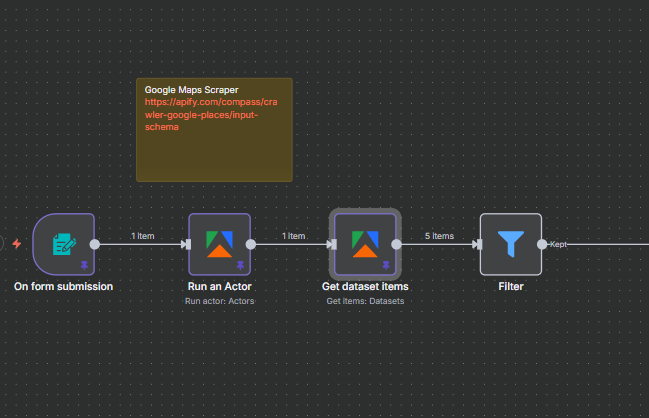The width and height of the screenshot is (649, 418).
Task: Click input connector of Run an Actor node
Action: point(188,245)
